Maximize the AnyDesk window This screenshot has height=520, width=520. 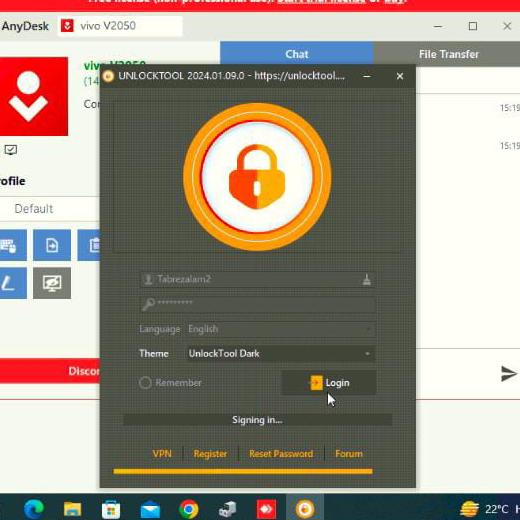[473, 26]
